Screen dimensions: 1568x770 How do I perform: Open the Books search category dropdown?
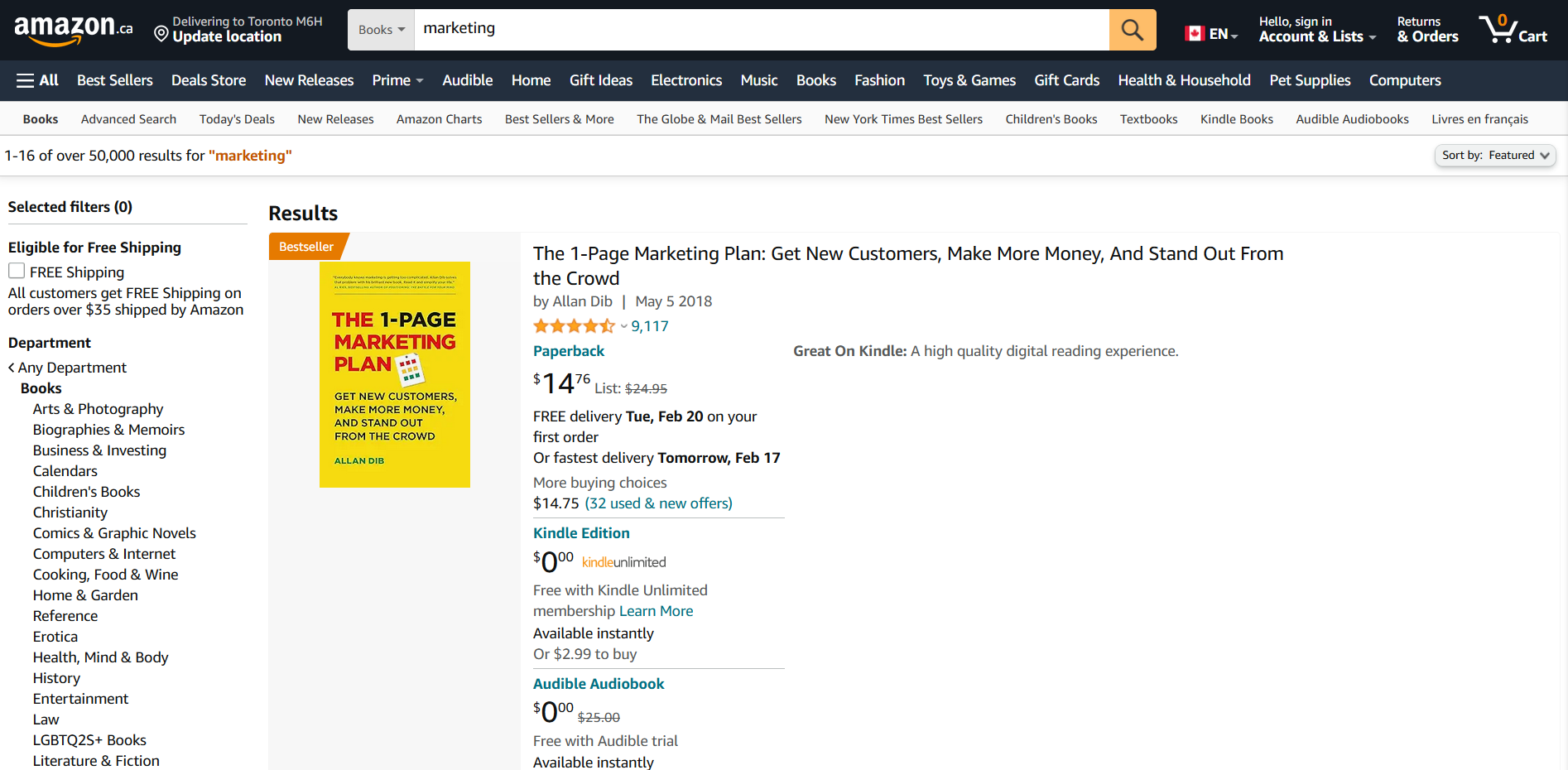tap(381, 30)
